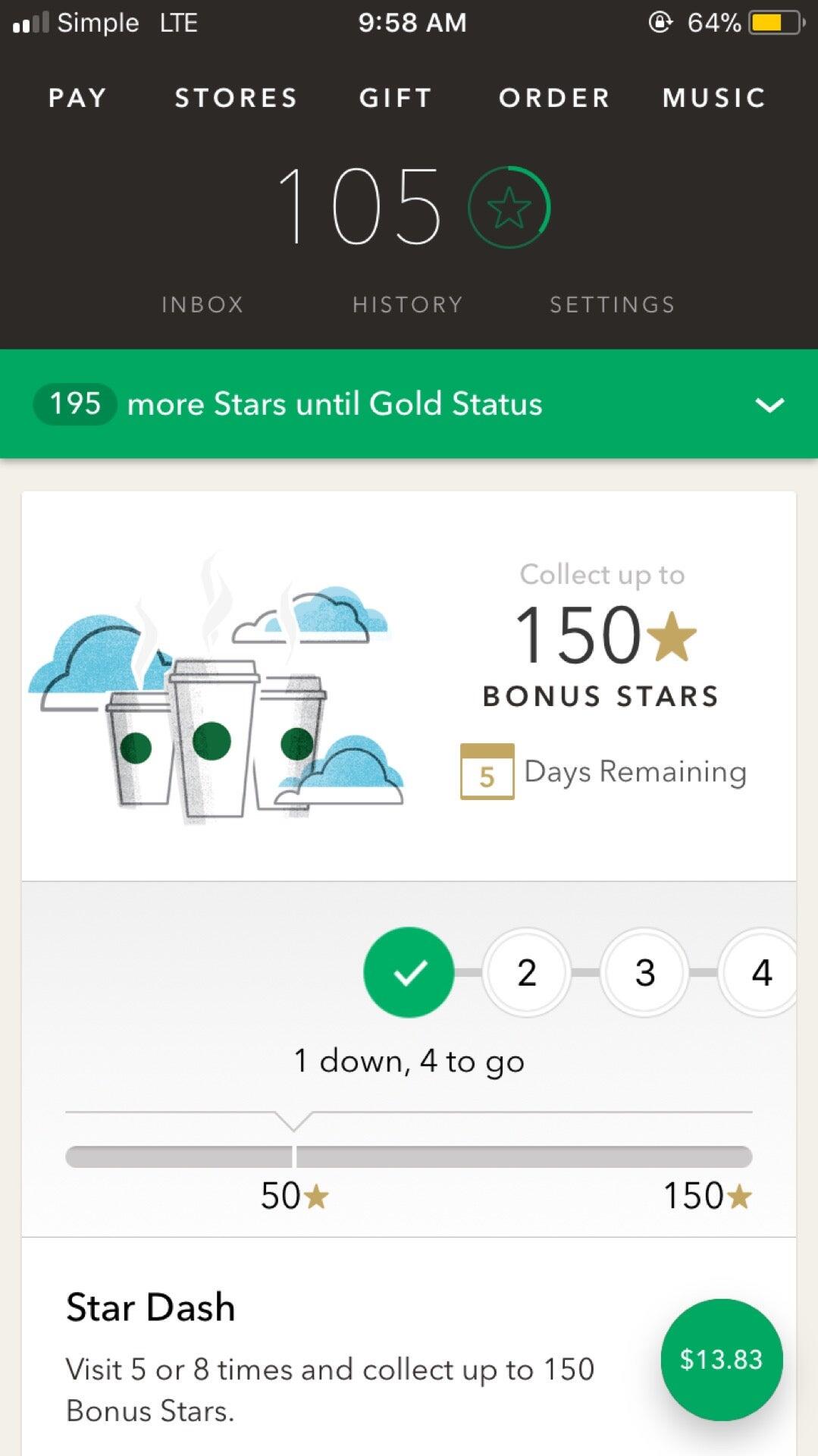Expand the Gold Status banner chevron
The image size is (818, 1456).
coord(769,405)
